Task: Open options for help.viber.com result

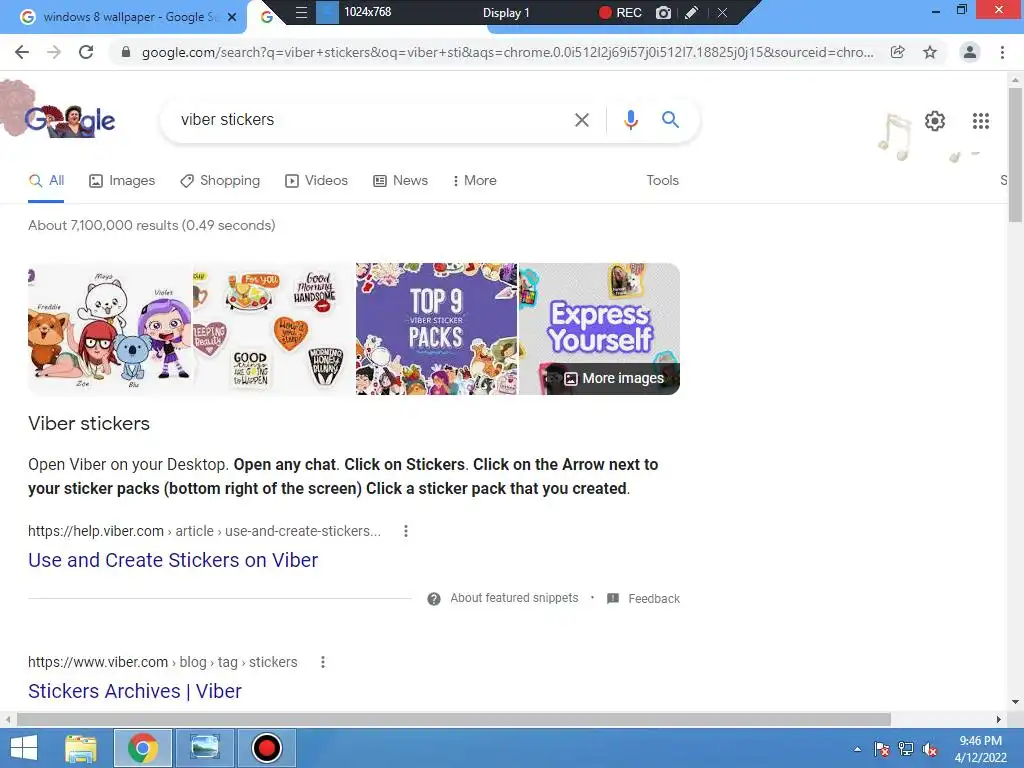Action: pyautogui.click(x=406, y=531)
